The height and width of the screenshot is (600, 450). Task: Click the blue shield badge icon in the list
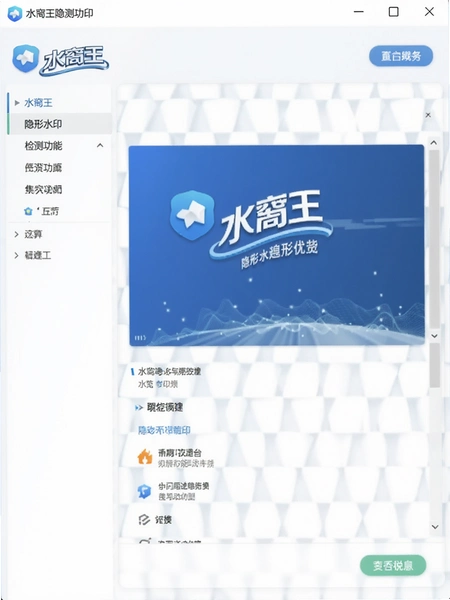pos(144,491)
